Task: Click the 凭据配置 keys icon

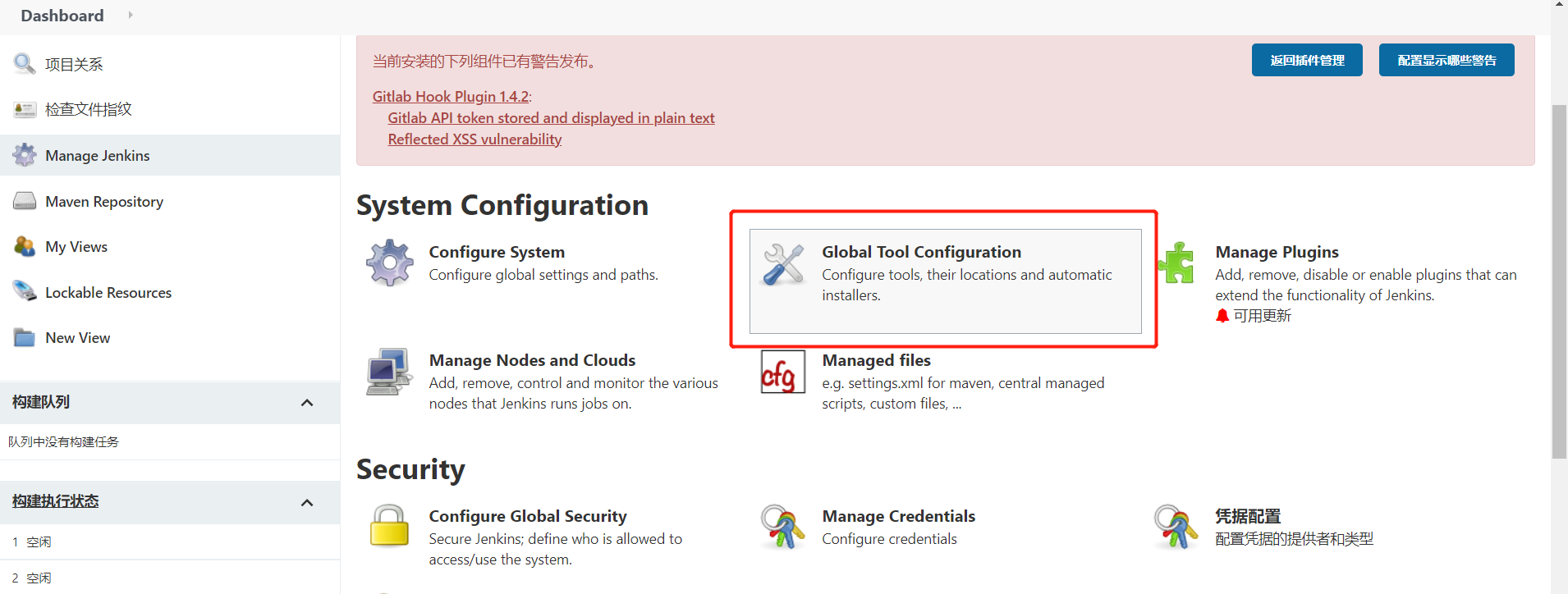Action: click(1176, 527)
